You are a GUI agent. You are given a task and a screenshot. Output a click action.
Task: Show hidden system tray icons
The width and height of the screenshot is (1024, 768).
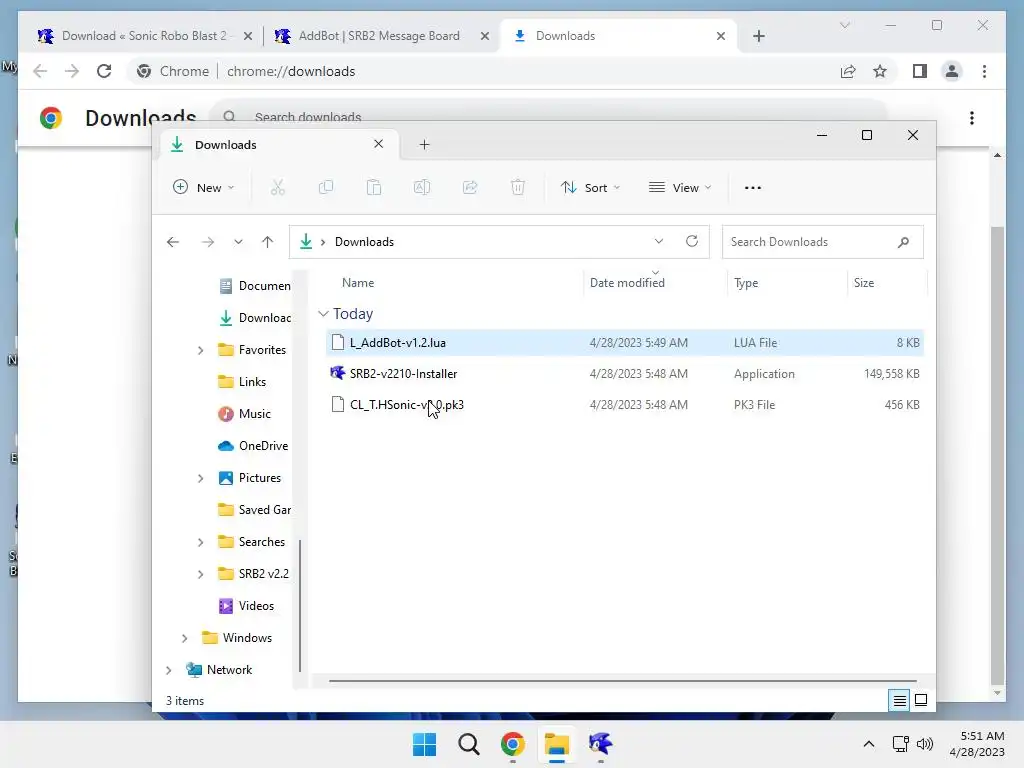pyautogui.click(x=869, y=744)
